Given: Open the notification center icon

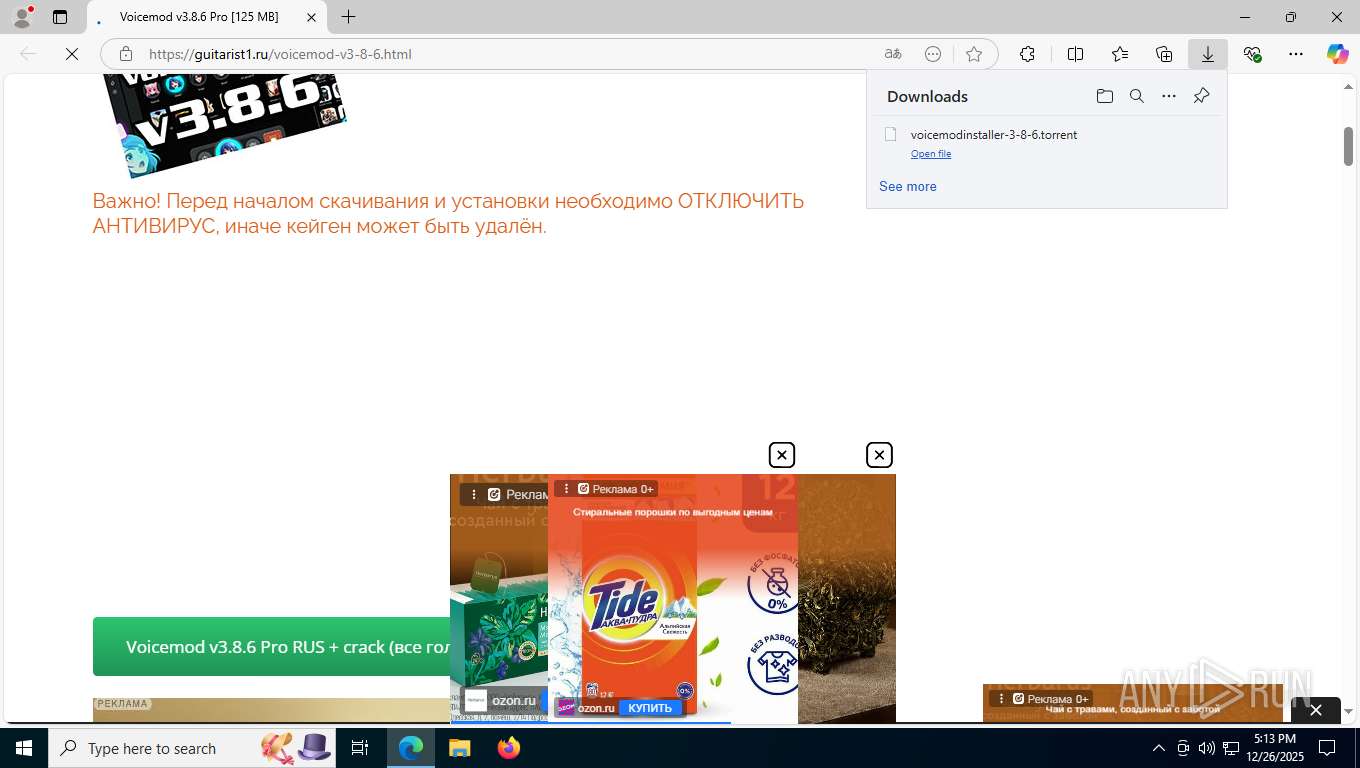Looking at the screenshot, I should pos(1327,748).
